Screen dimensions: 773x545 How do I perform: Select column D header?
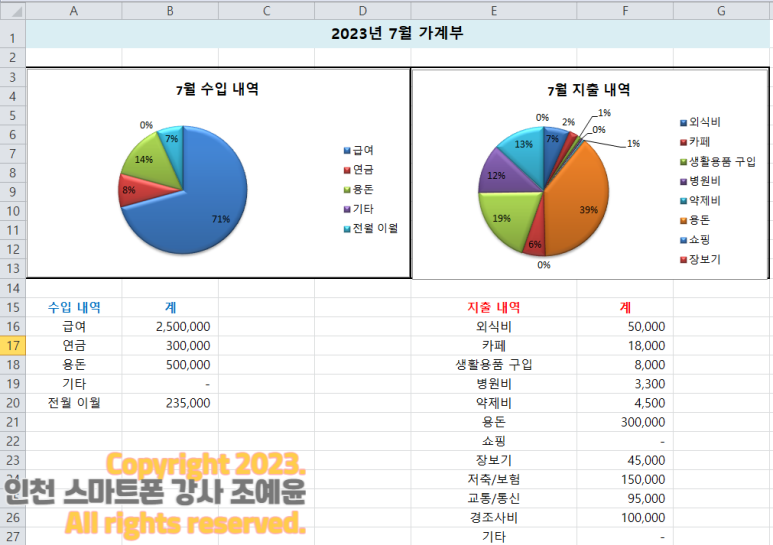(362, 11)
